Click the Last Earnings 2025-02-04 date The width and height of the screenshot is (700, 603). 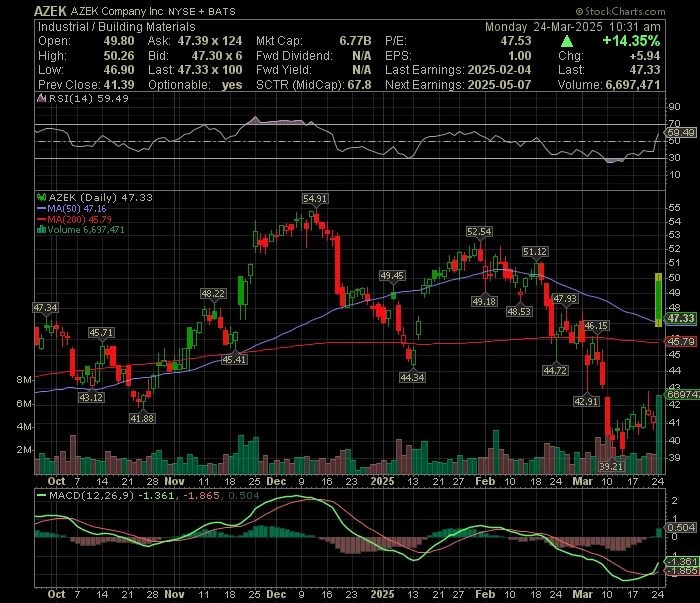499,70
